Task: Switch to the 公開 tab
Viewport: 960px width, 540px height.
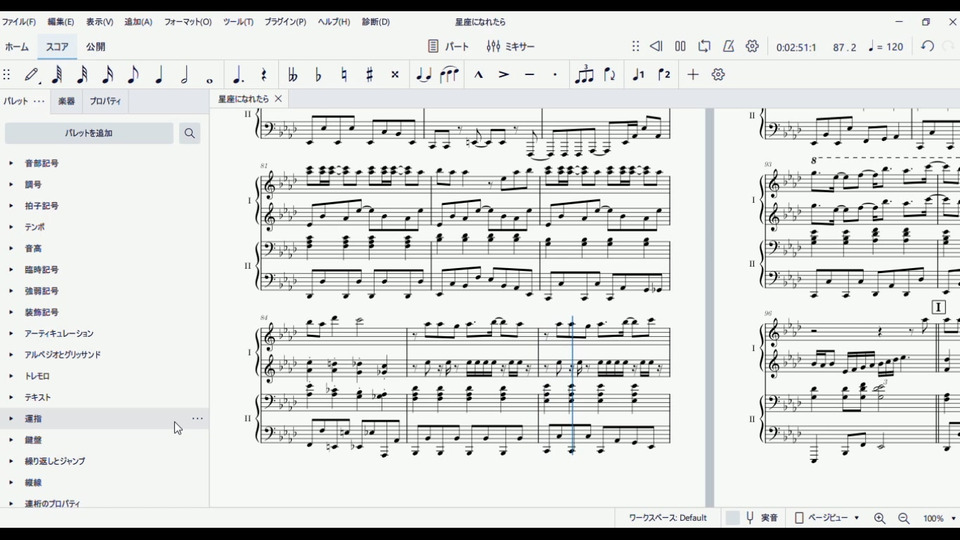Action: [x=96, y=47]
